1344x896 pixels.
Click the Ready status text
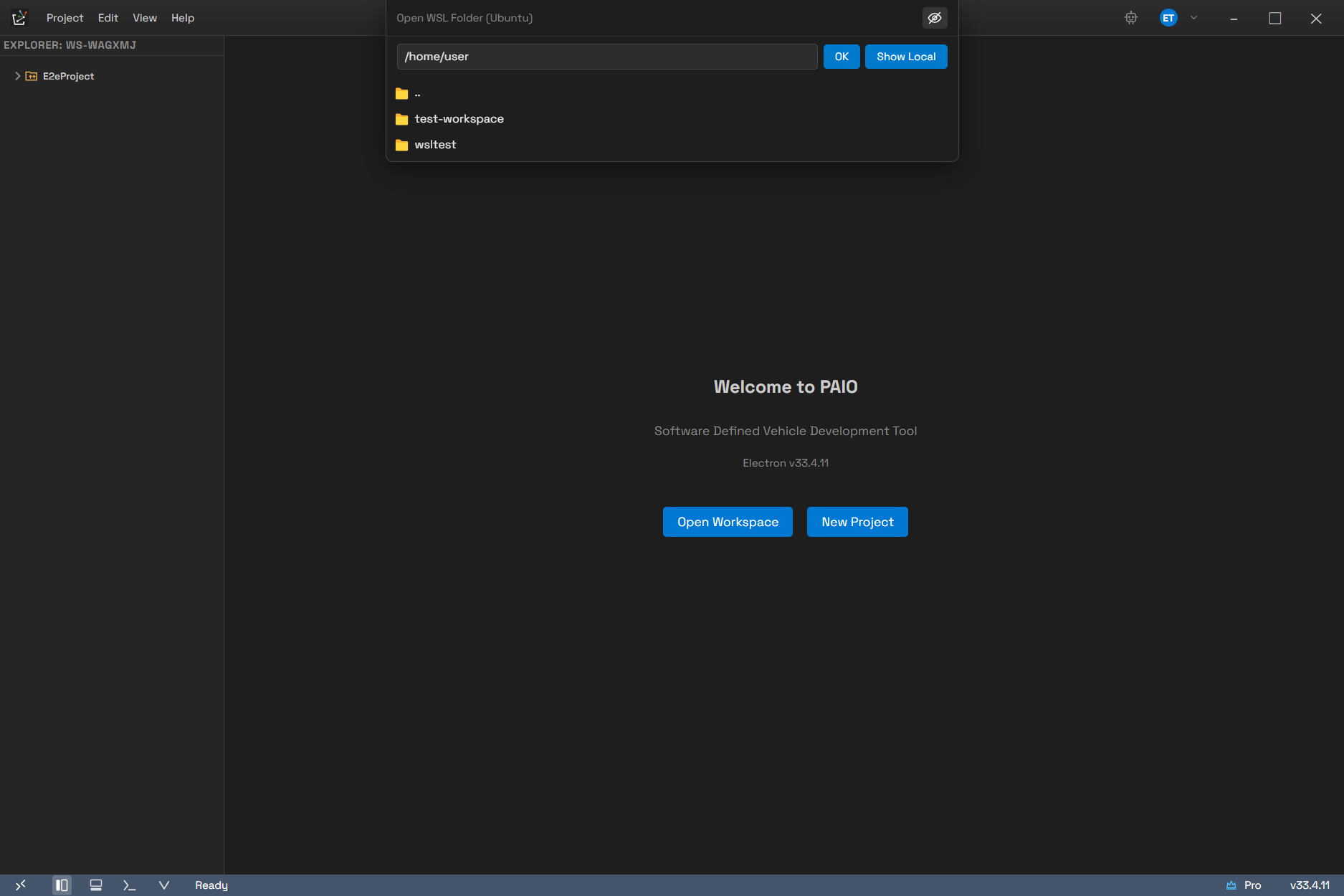click(211, 885)
